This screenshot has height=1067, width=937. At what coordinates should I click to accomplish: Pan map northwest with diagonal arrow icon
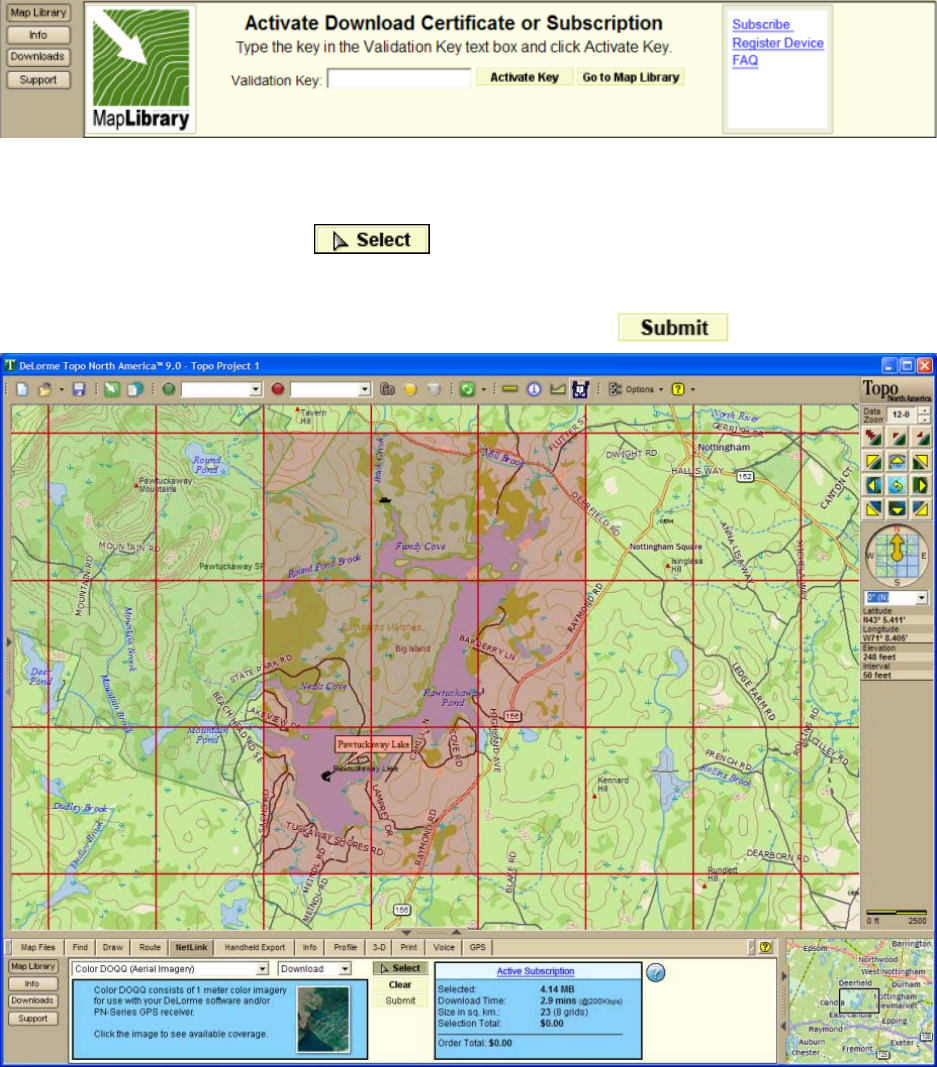coord(873,462)
